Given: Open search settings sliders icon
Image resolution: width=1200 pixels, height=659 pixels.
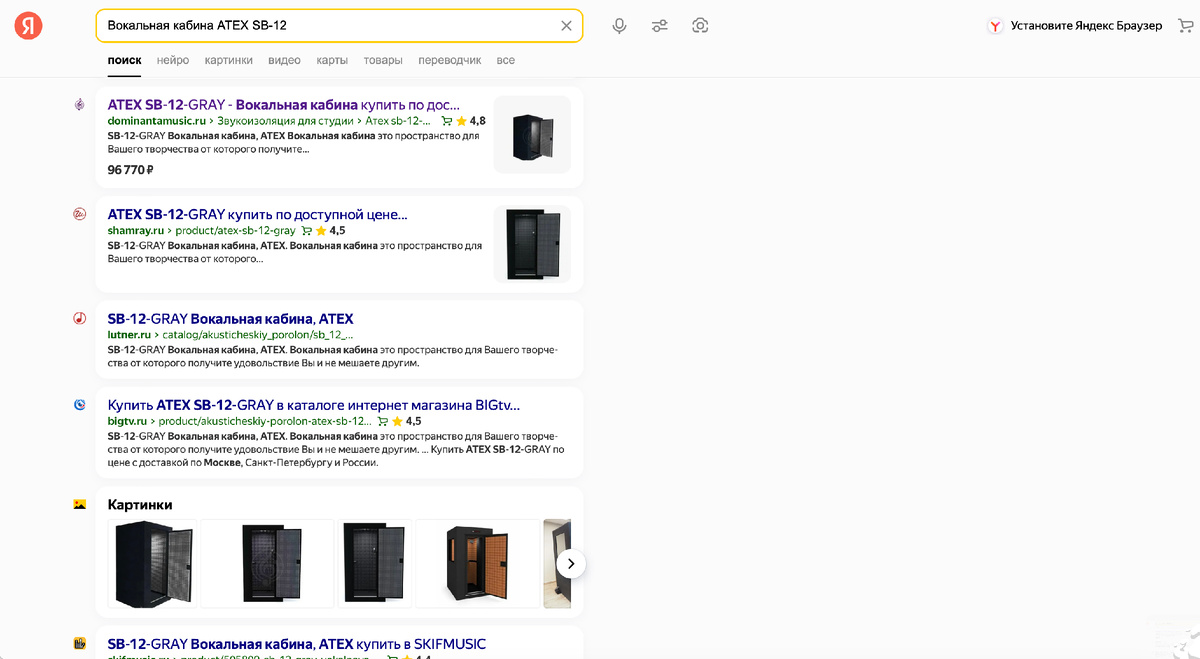Looking at the screenshot, I should pos(660,26).
